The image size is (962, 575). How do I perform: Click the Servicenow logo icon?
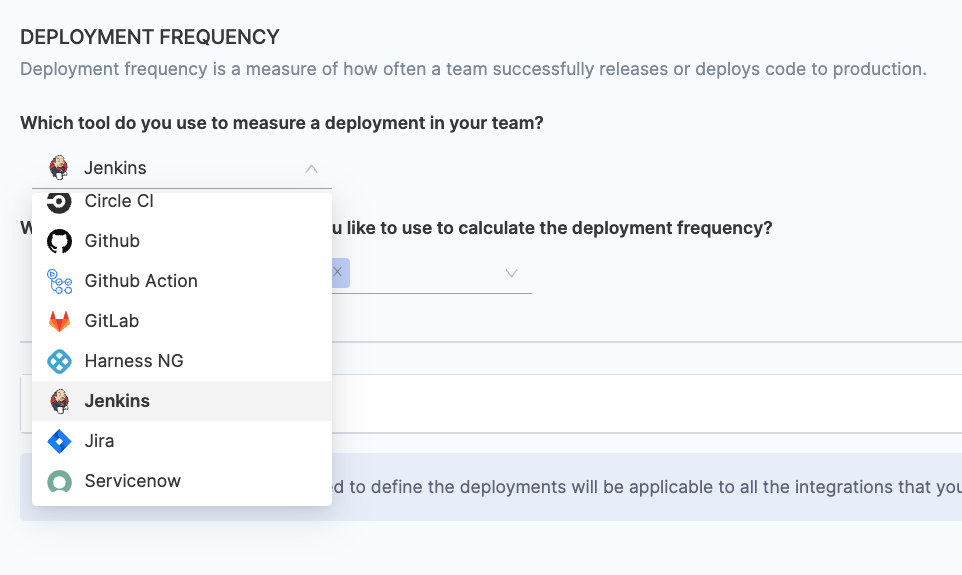point(60,481)
